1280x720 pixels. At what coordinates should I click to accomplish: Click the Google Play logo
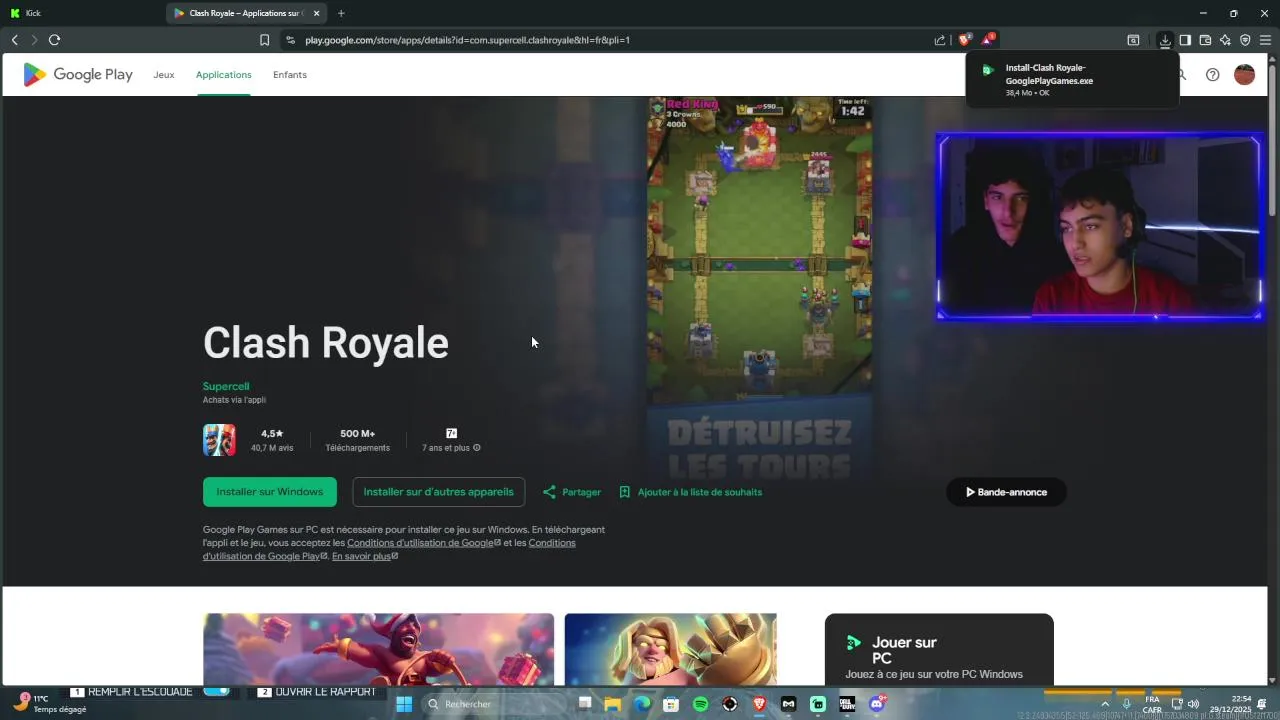[78, 75]
